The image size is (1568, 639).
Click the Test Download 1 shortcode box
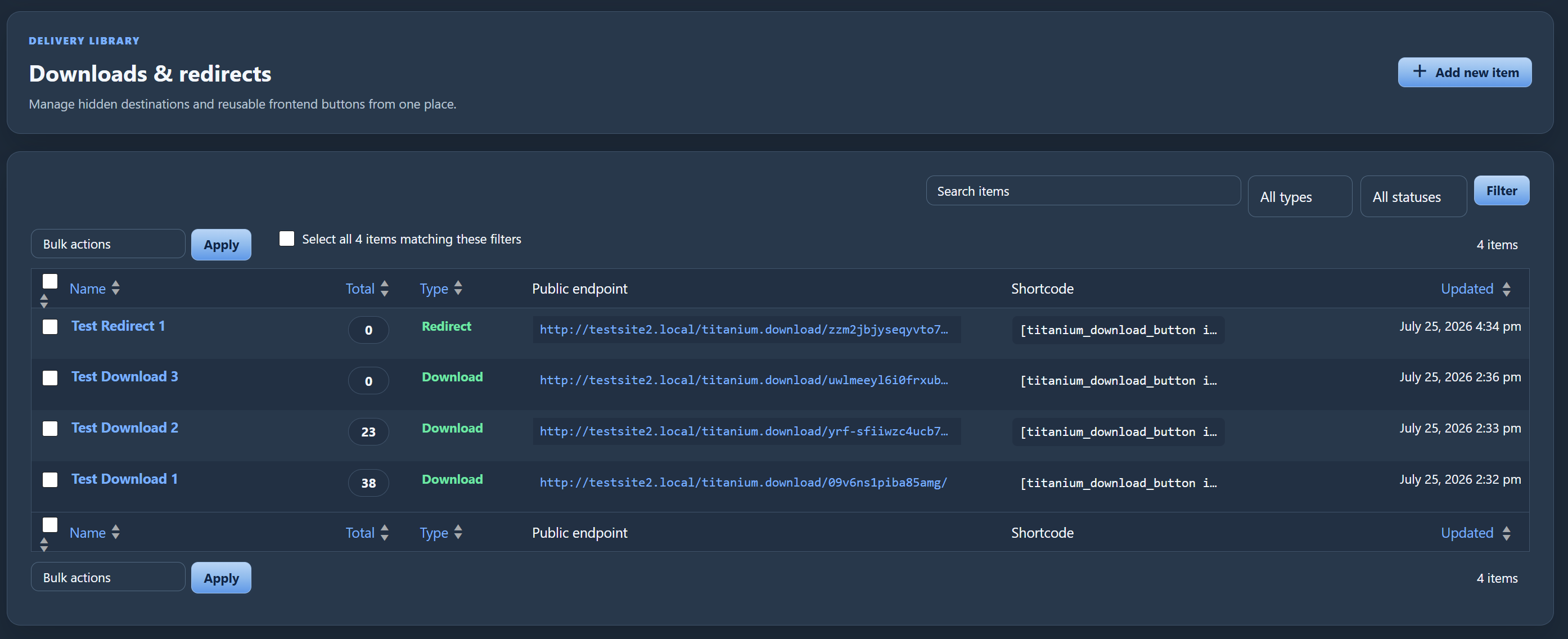click(1118, 483)
